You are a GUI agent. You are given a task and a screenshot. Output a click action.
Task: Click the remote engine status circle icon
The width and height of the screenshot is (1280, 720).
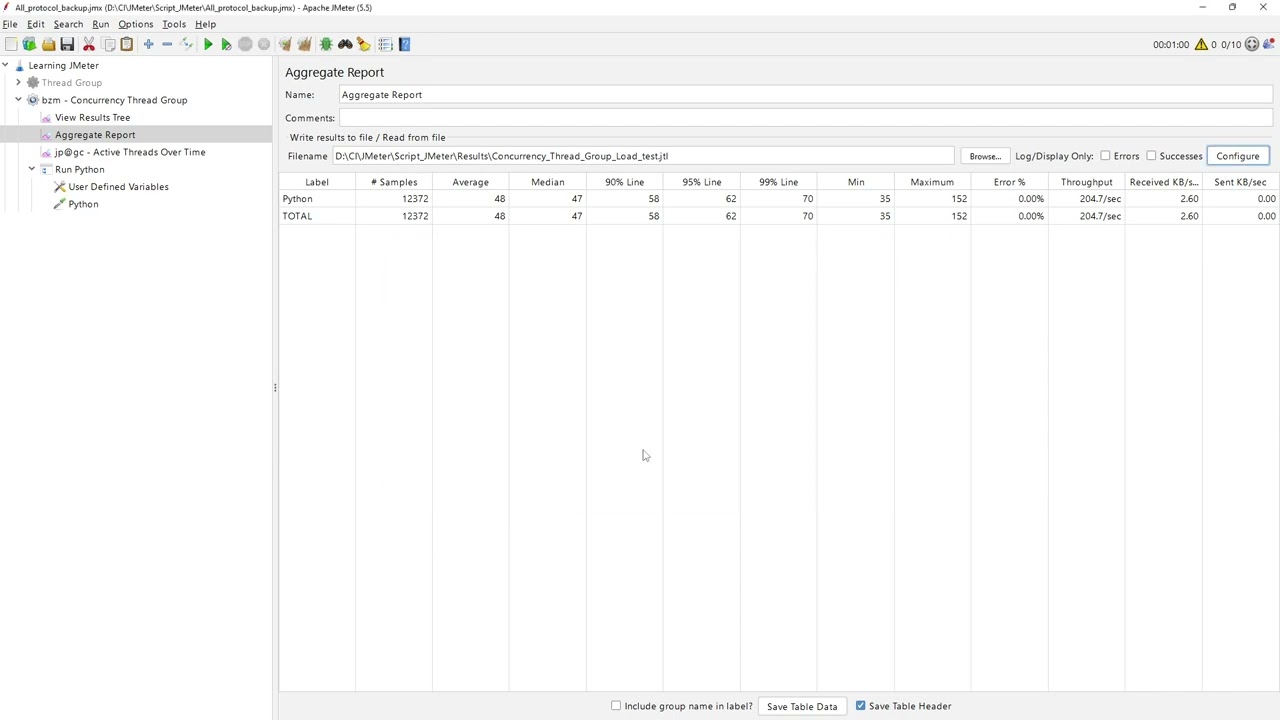[1252, 44]
